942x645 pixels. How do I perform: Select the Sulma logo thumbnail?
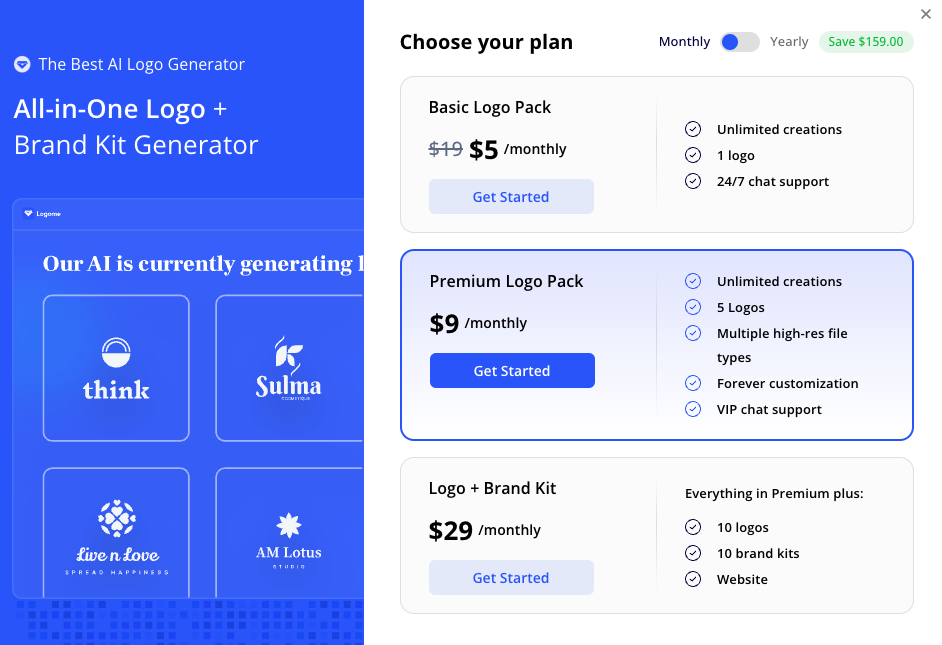point(288,368)
